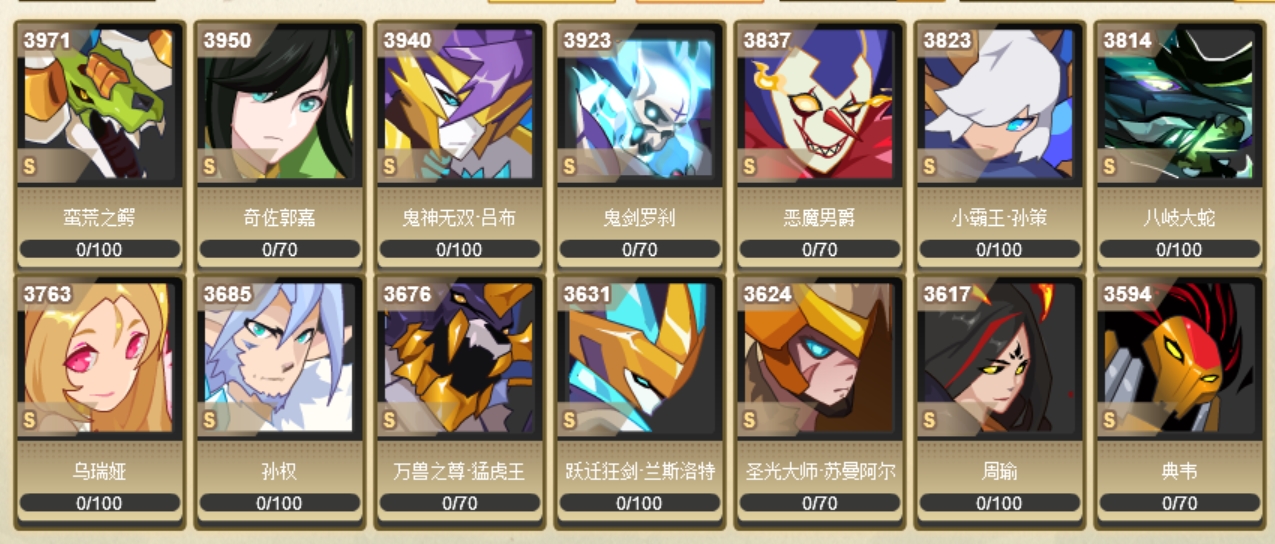The width and height of the screenshot is (1275, 544).
Task: Open the 奇佐郭嘉 hero card portrait
Action: (x=279, y=103)
